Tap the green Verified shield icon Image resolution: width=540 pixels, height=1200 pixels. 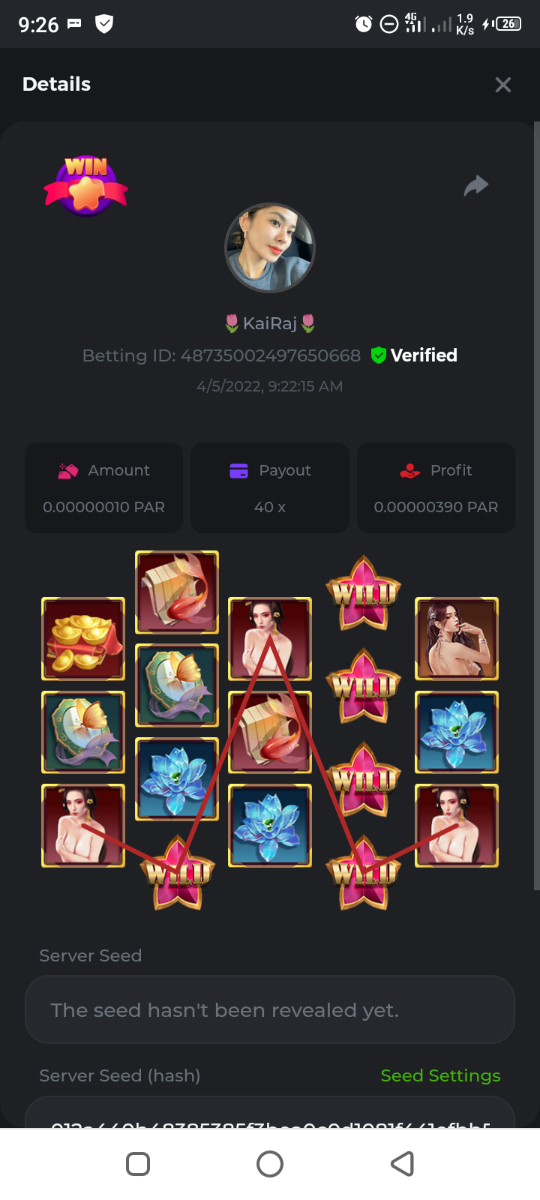378,355
